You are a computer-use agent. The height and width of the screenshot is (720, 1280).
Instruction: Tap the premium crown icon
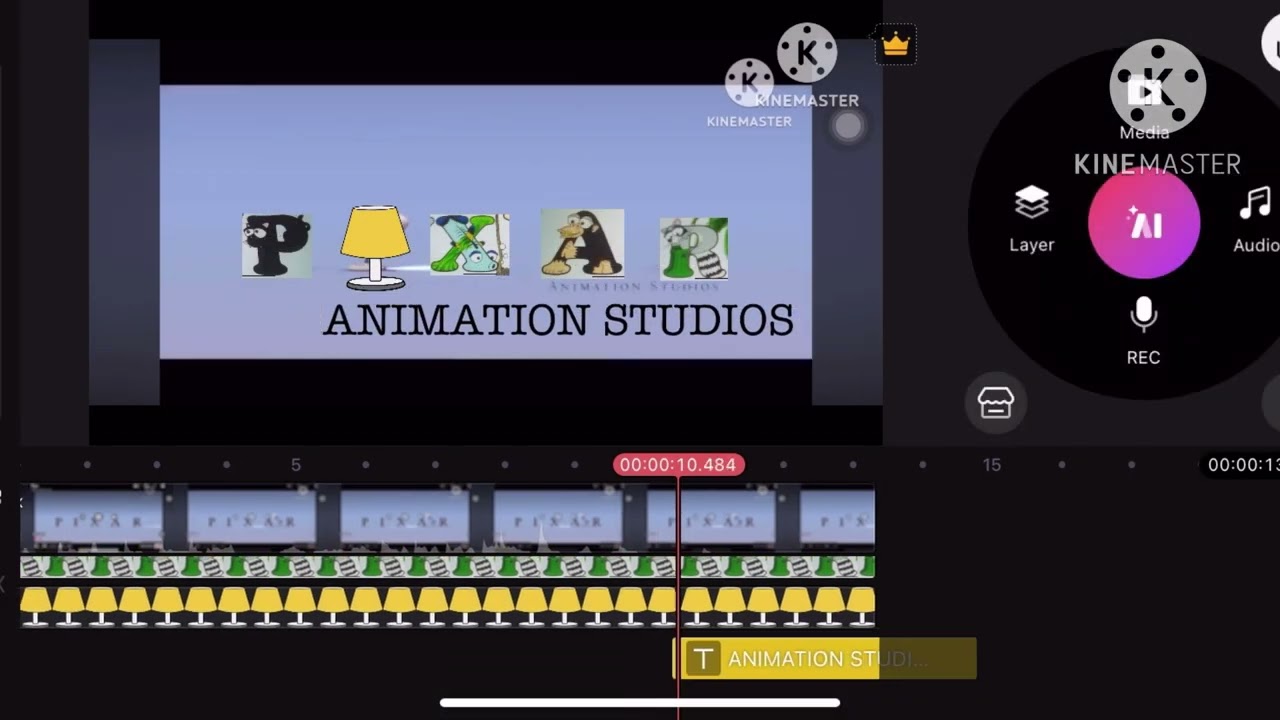(x=895, y=44)
